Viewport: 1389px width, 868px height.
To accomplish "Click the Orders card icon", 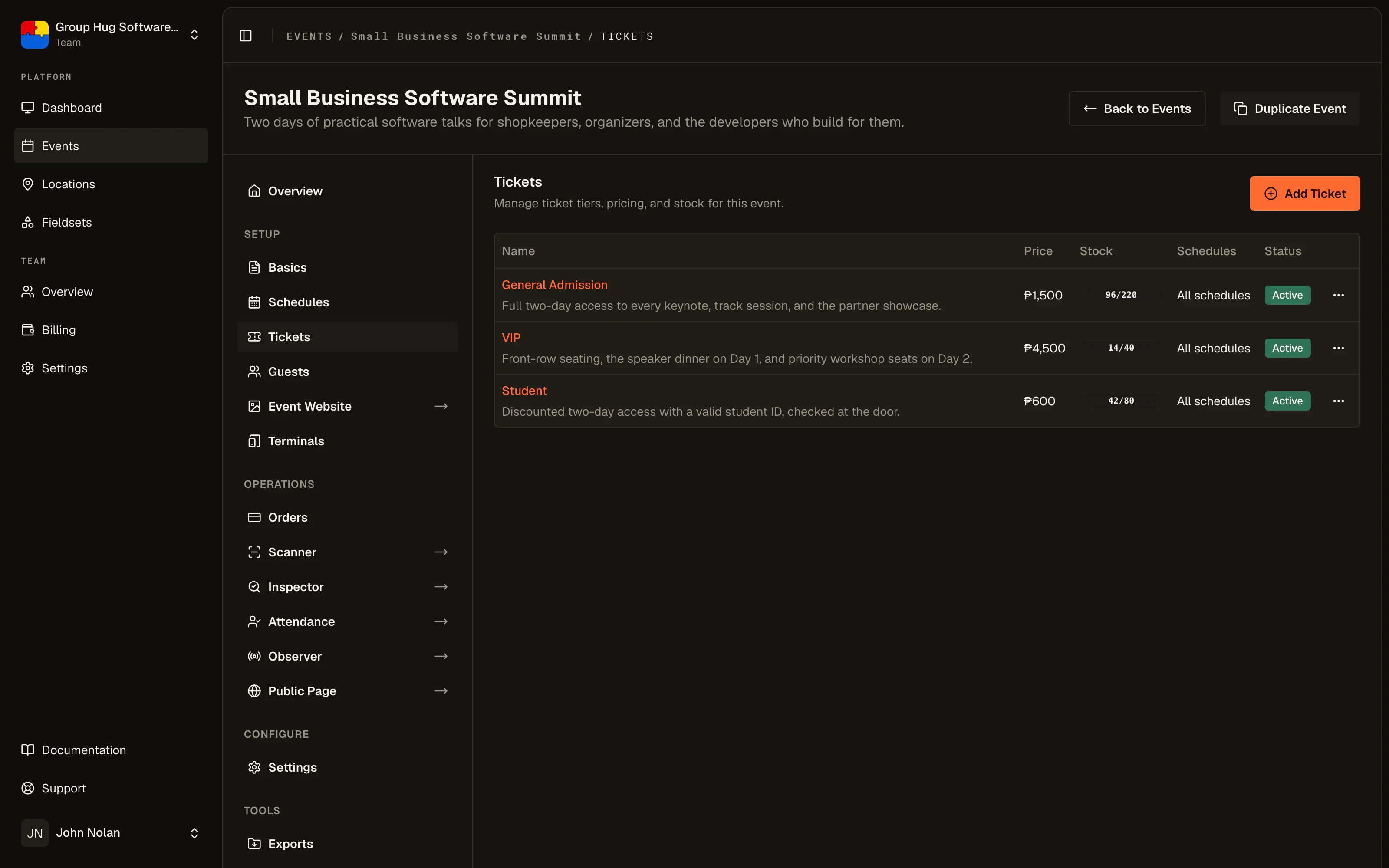I will pyautogui.click(x=254, y=517).
